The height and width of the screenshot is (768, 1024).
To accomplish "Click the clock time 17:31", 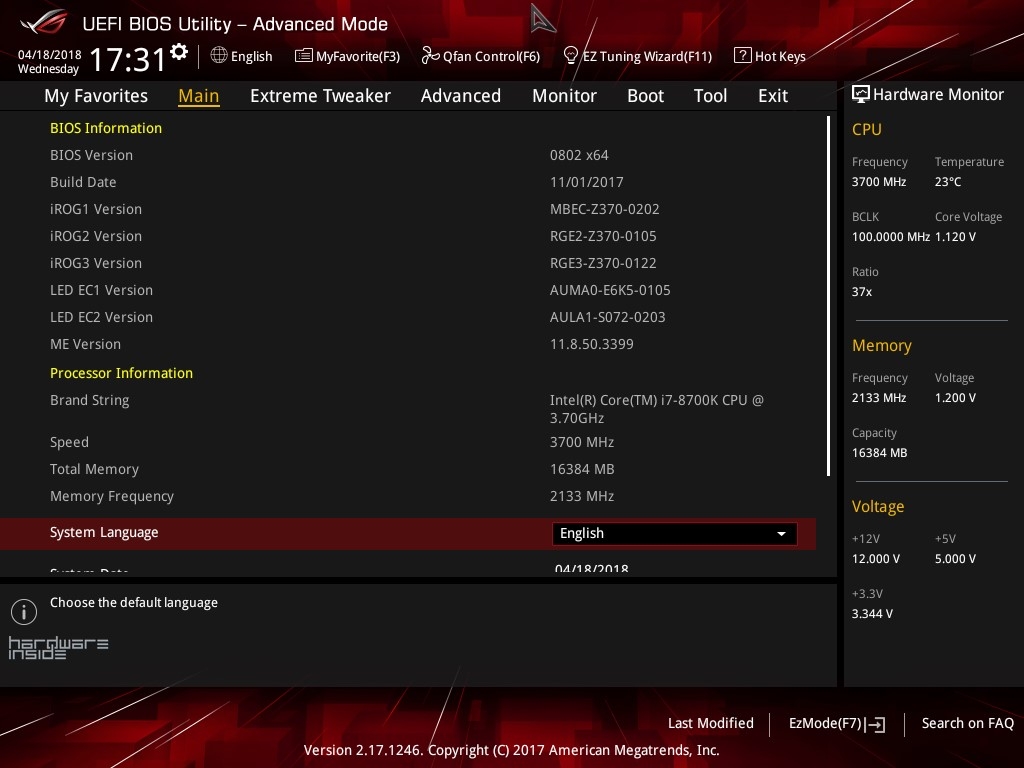I will tap(128, 59).
